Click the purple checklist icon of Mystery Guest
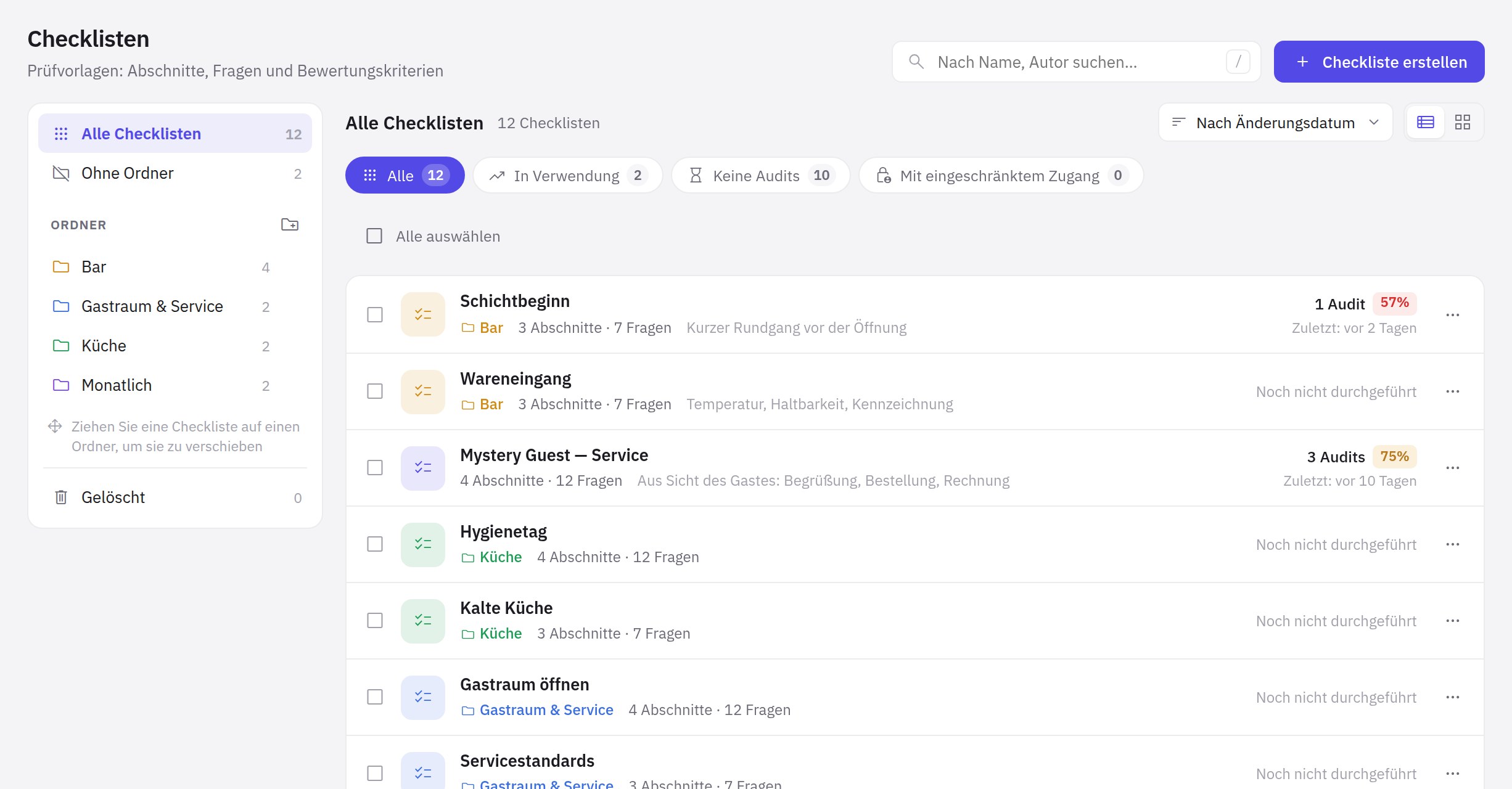Screen dimensions: 1512x789 (x=423, y=468)
